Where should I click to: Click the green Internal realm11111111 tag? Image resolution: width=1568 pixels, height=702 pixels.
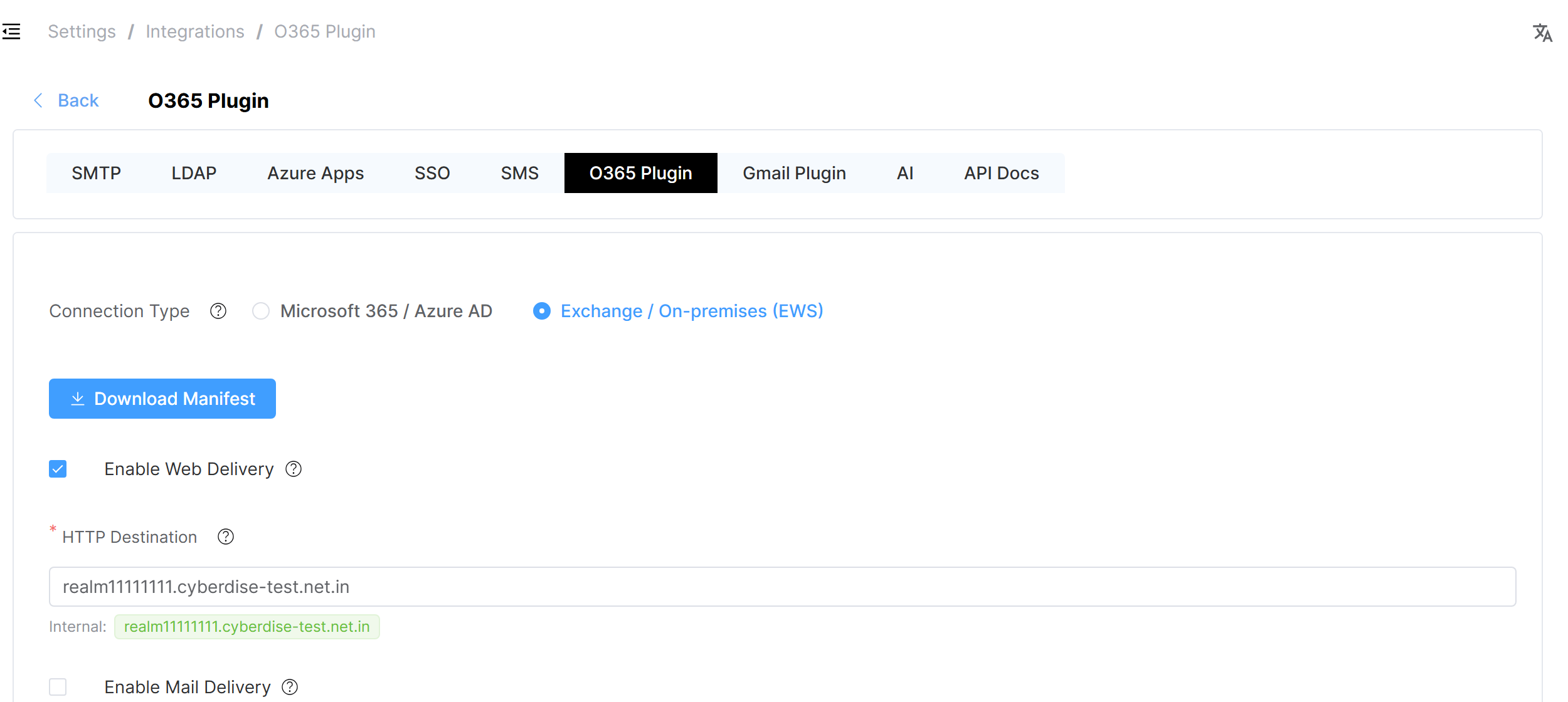click(247, 627)
